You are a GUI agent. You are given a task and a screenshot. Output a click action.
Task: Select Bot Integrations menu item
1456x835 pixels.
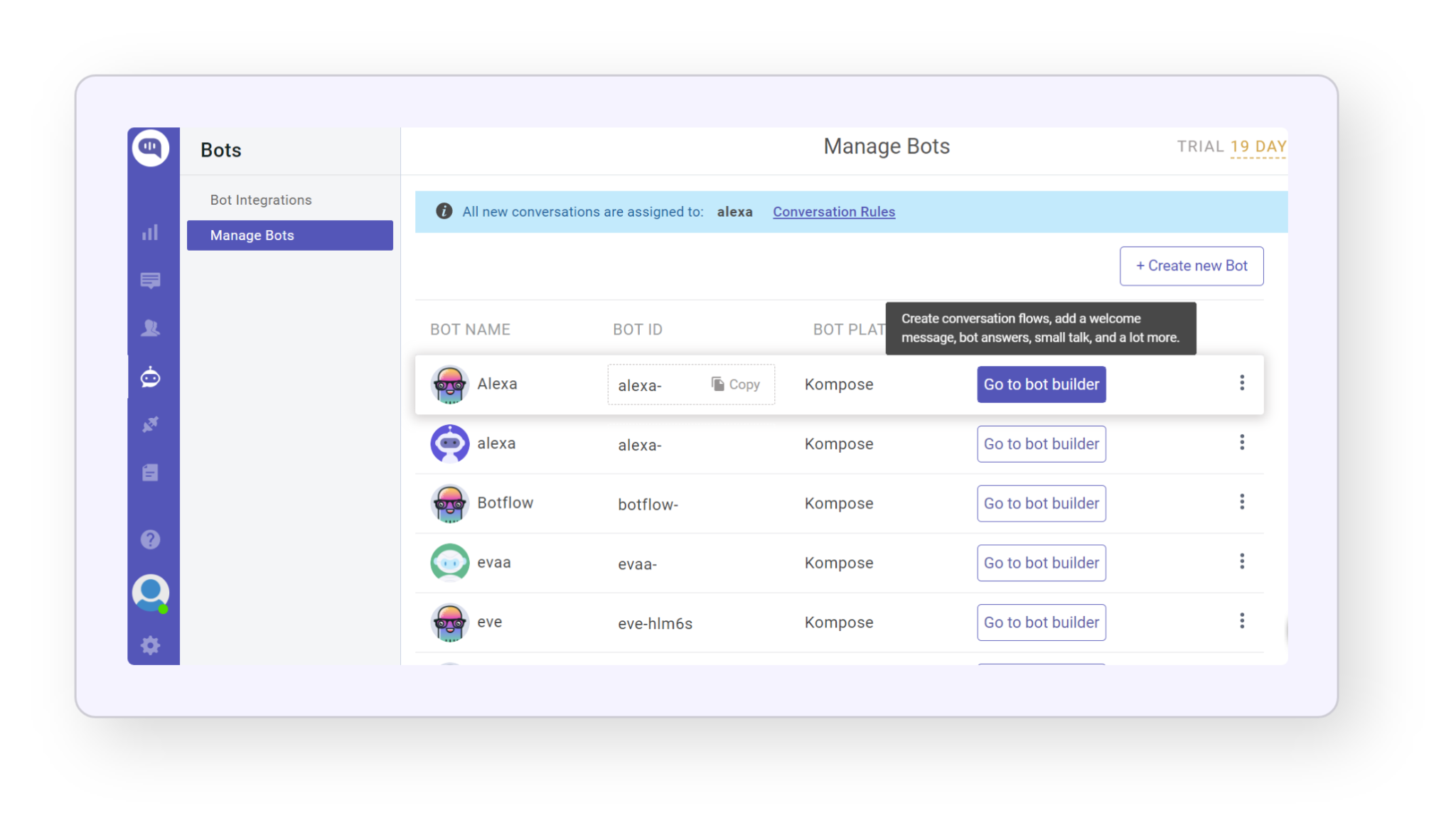click(261, 200)
